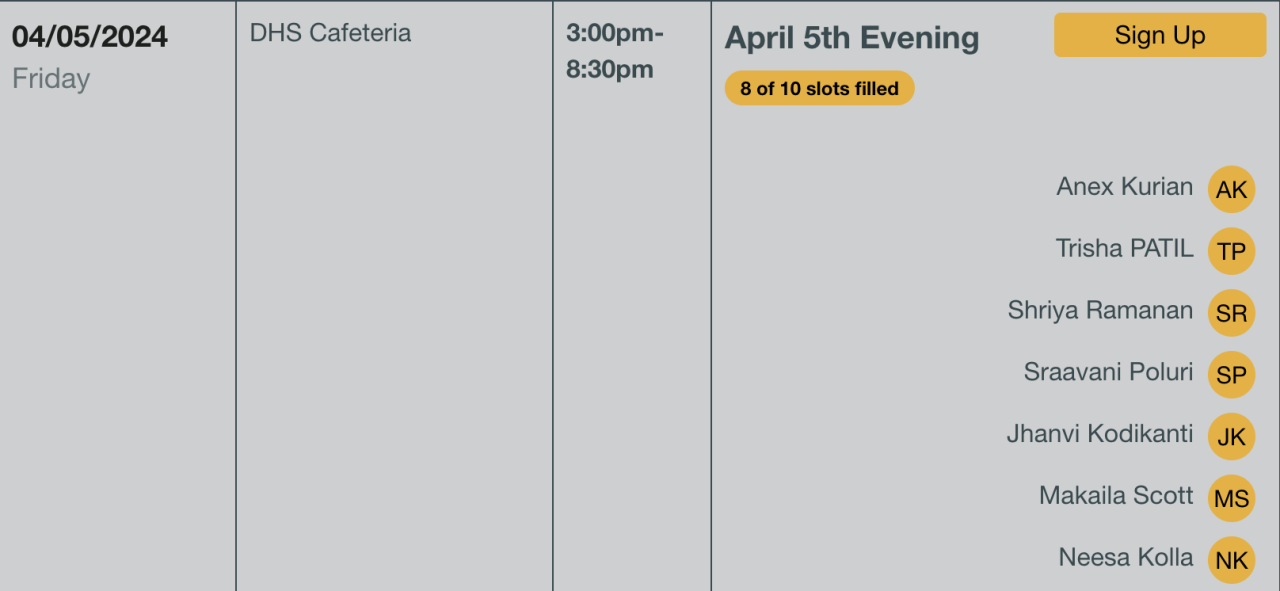Select the name Shriya Ramanan

(x=1100, y=311)
